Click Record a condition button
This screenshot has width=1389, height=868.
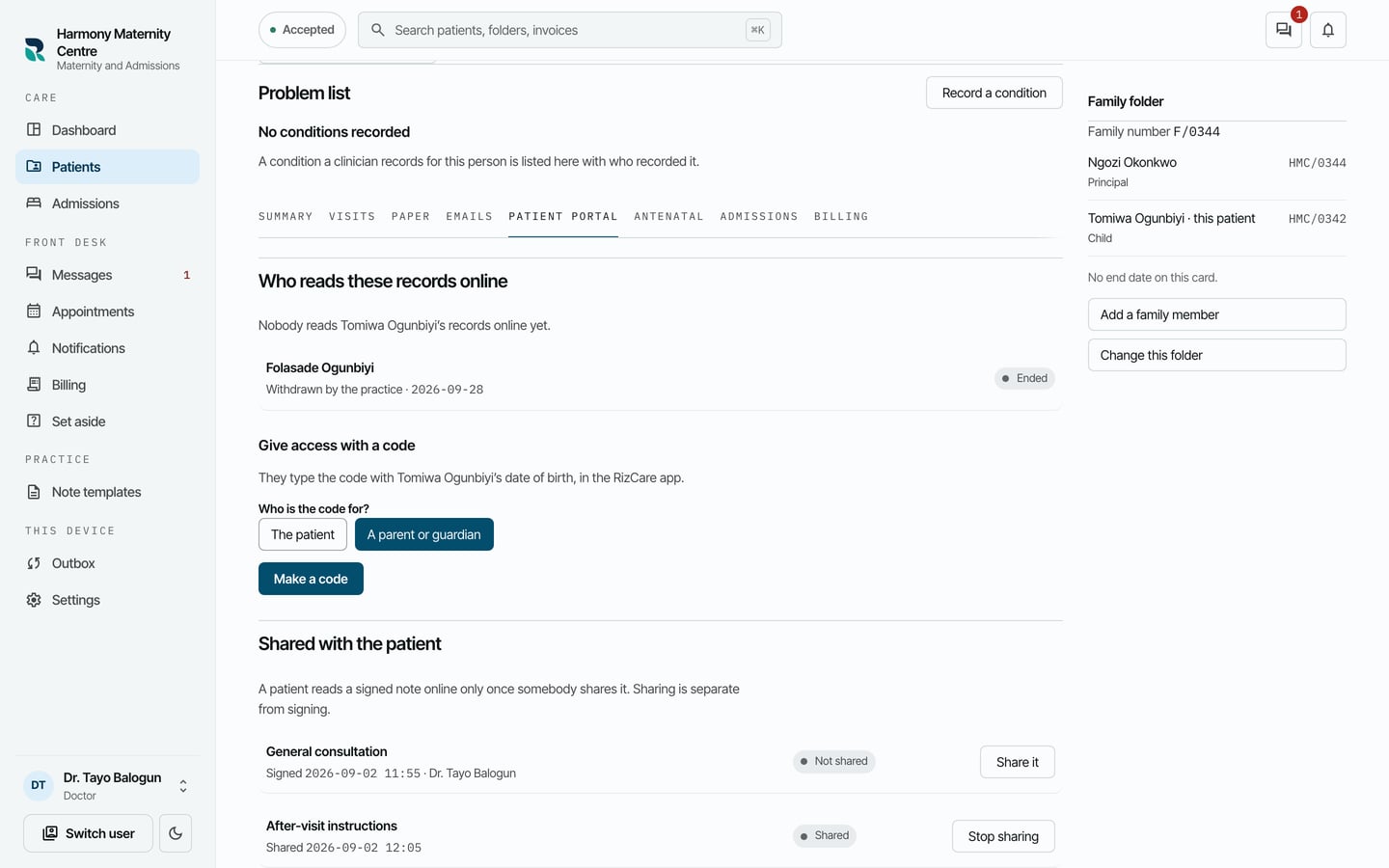point(994,93)
